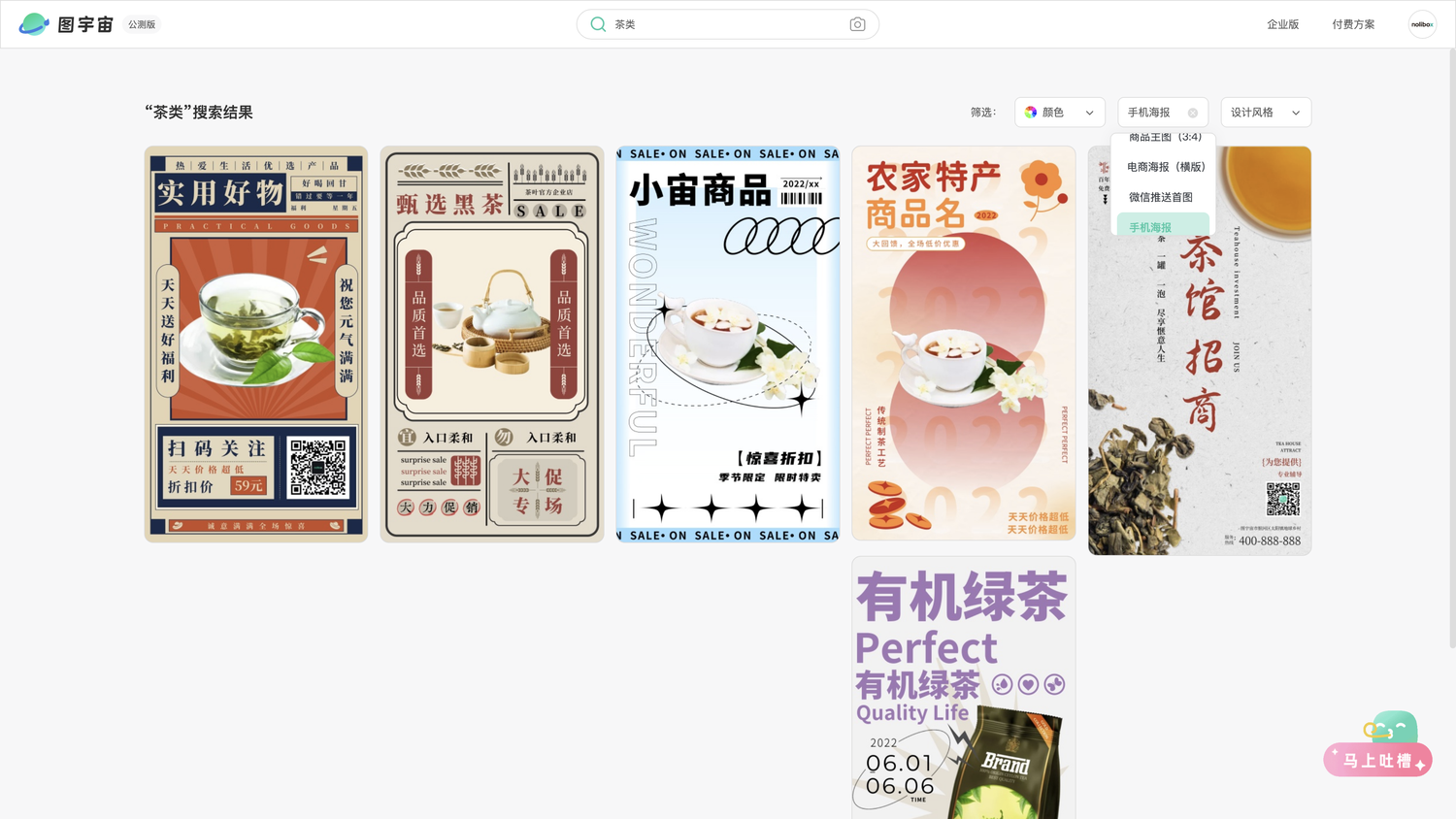Toggle the 手机海报 type dropdown
Screen dimensions: 1456x819
point(1163,113)
